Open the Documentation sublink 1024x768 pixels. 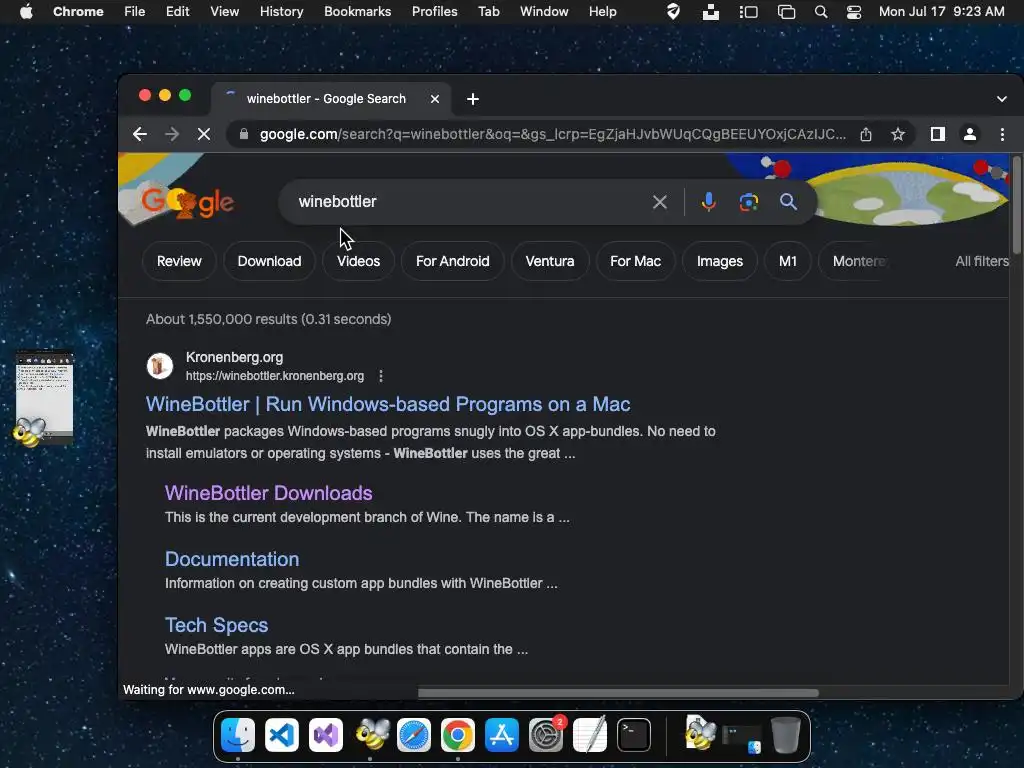tap(232, 559)
